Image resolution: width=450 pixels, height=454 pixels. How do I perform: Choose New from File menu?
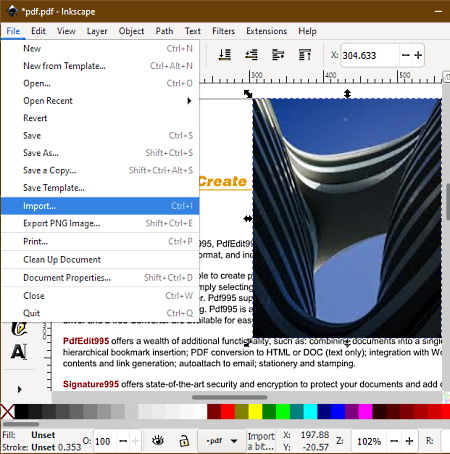tap(100, 49)
